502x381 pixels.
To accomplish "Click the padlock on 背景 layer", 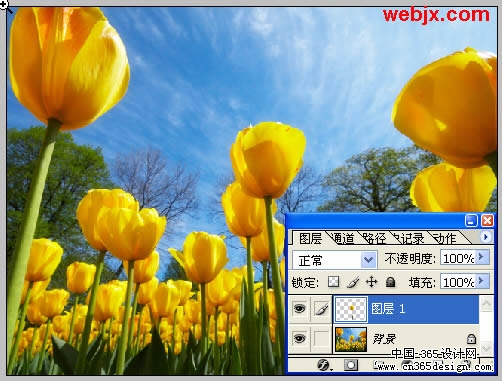I will pyautogui.click(x=471, y=339).
